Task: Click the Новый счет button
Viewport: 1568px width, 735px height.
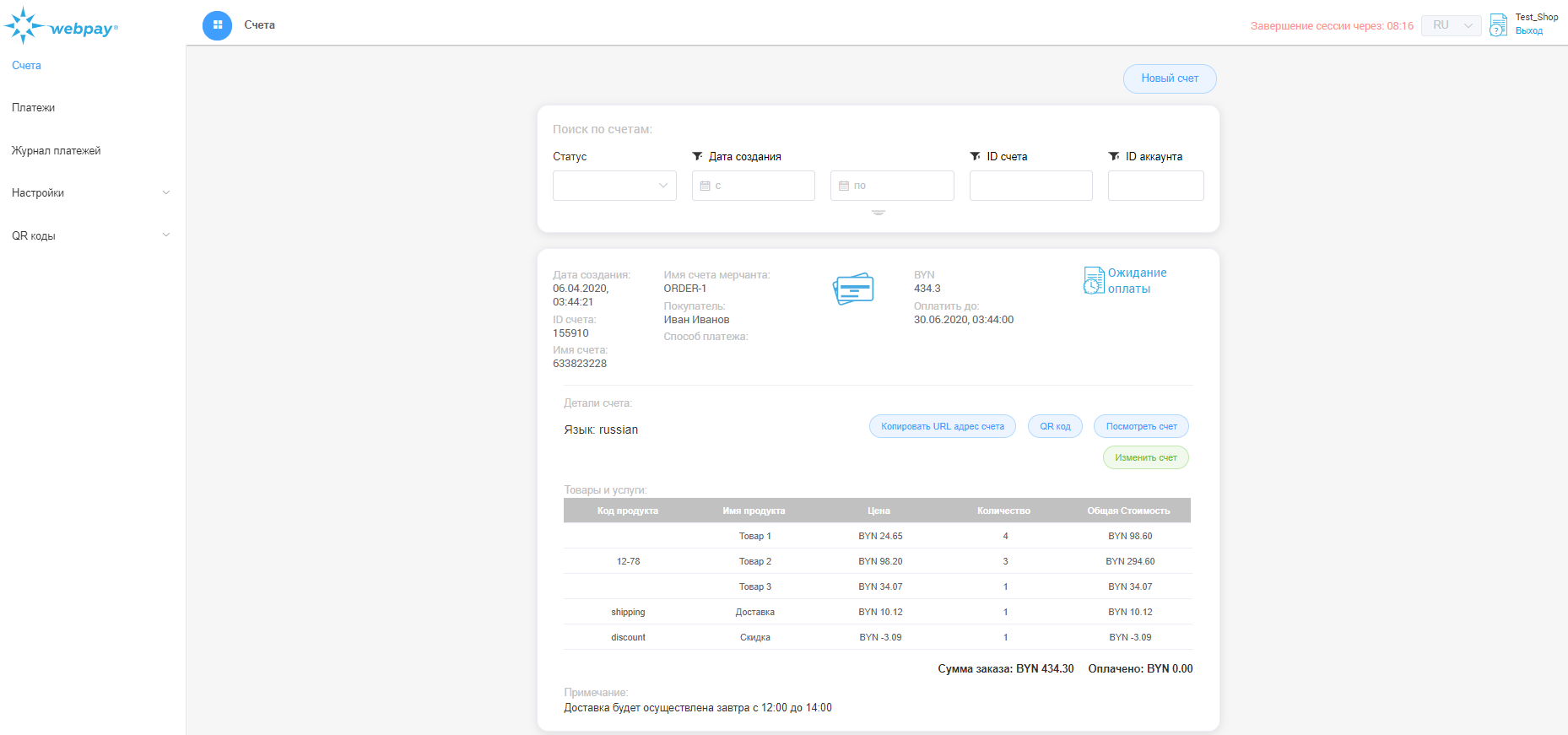Action: pyautogui.click(x=1169, y=78)
